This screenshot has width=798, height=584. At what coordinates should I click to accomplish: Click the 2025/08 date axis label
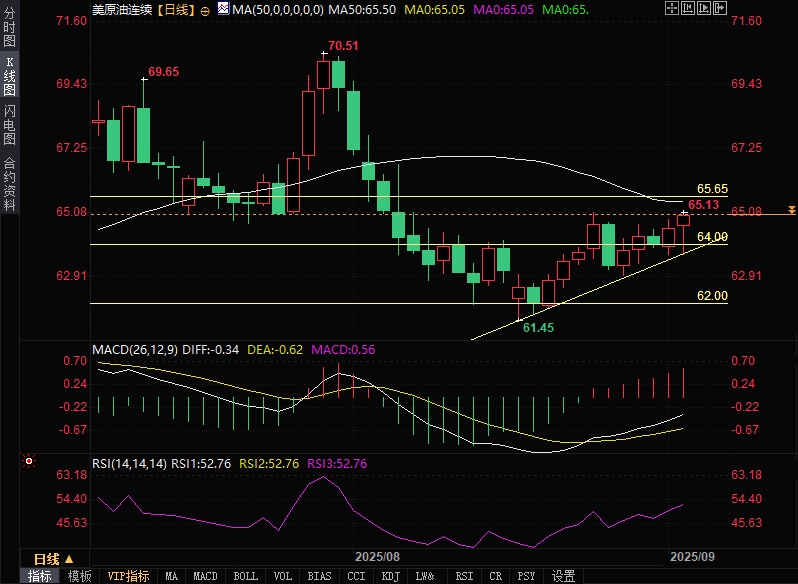point(377,557)
